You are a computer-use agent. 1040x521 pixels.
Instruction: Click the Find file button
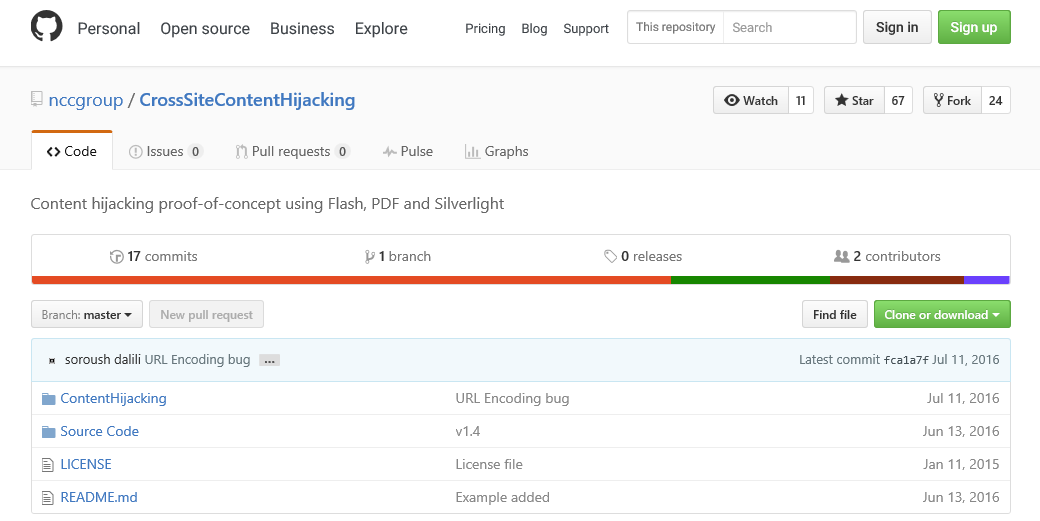click(834, 315)
